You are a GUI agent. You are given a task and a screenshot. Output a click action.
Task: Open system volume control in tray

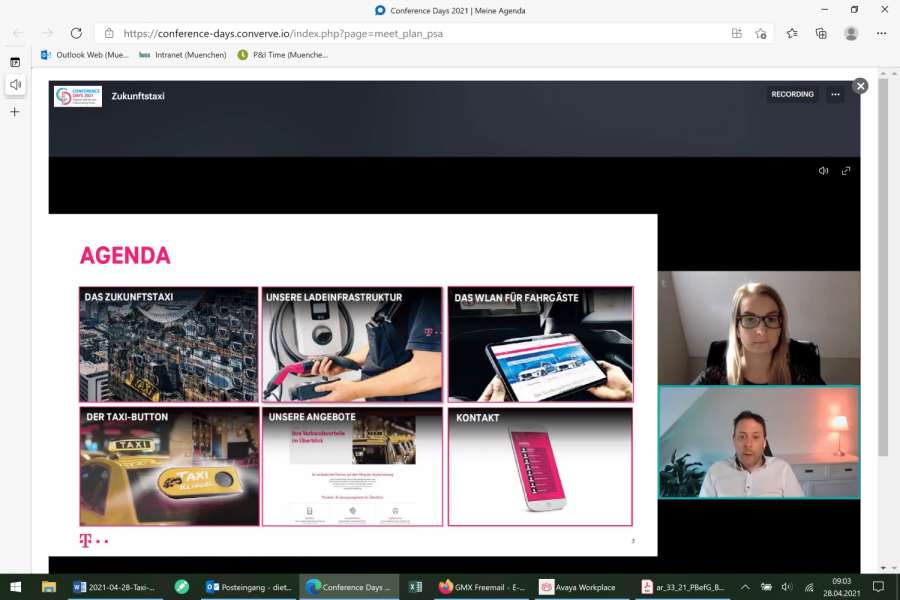coord(787,587)
